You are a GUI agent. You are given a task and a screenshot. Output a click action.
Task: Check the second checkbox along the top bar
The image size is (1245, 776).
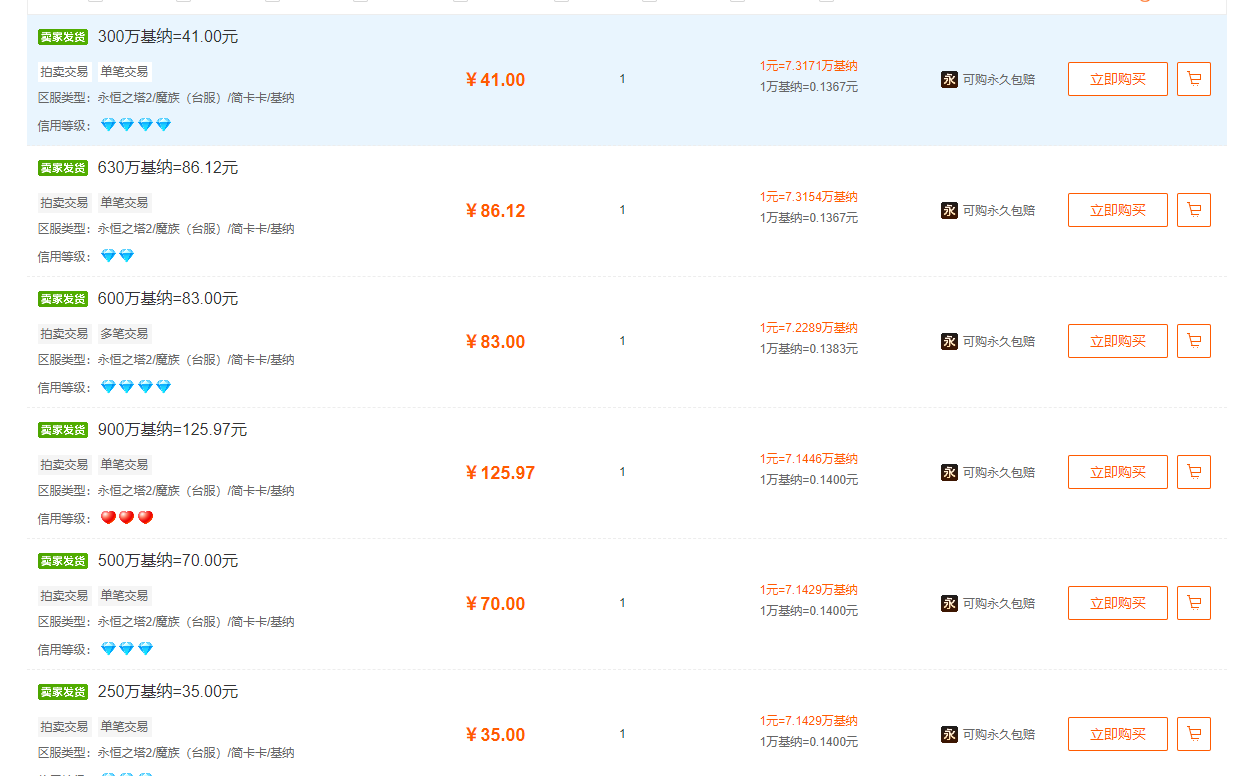[181, 4]
